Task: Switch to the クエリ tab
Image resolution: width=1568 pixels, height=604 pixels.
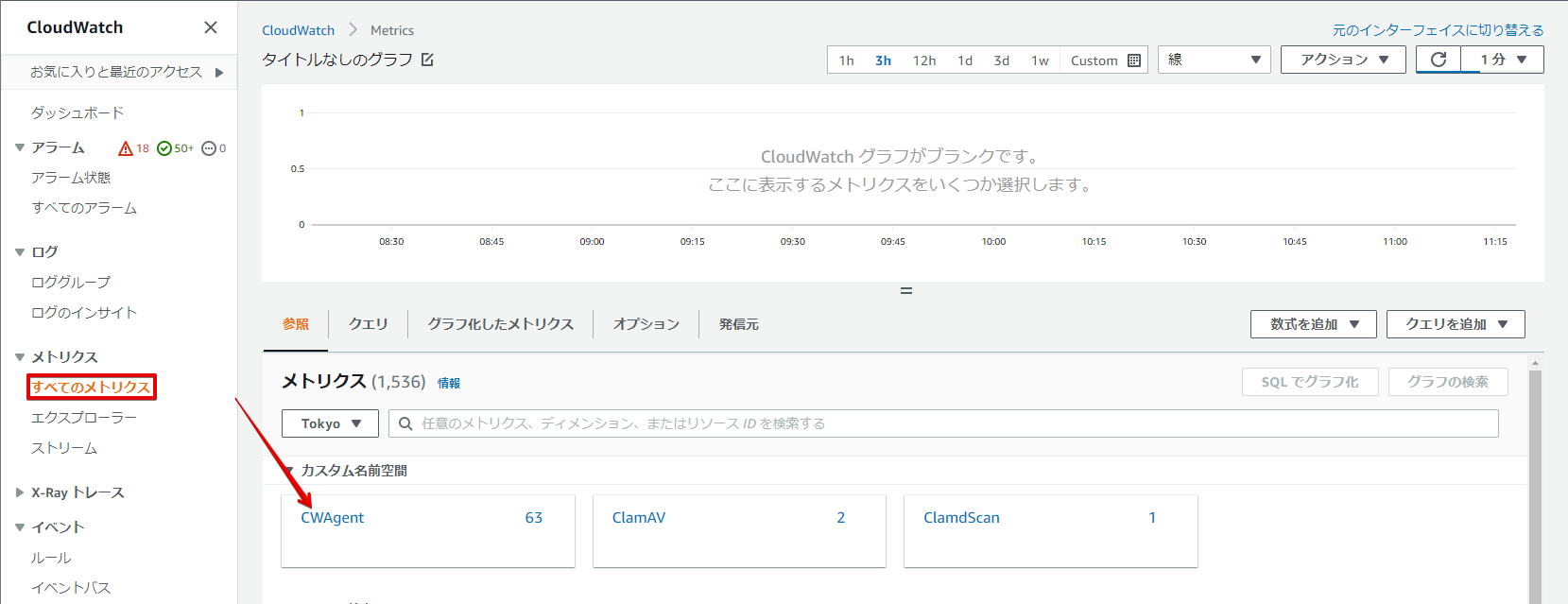Action: (x=369, y=324)
